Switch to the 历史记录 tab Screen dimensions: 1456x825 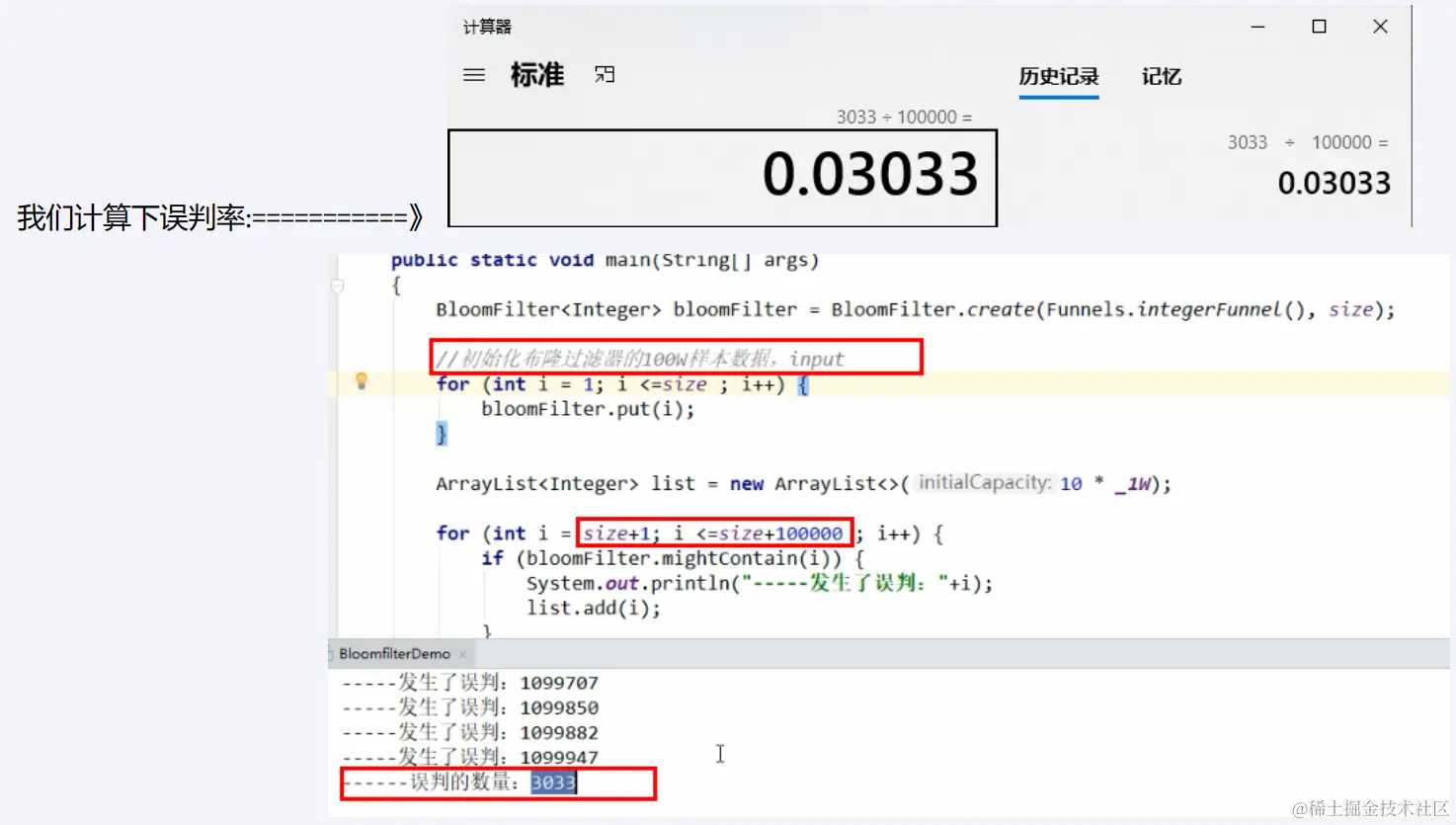point(1059,76)
